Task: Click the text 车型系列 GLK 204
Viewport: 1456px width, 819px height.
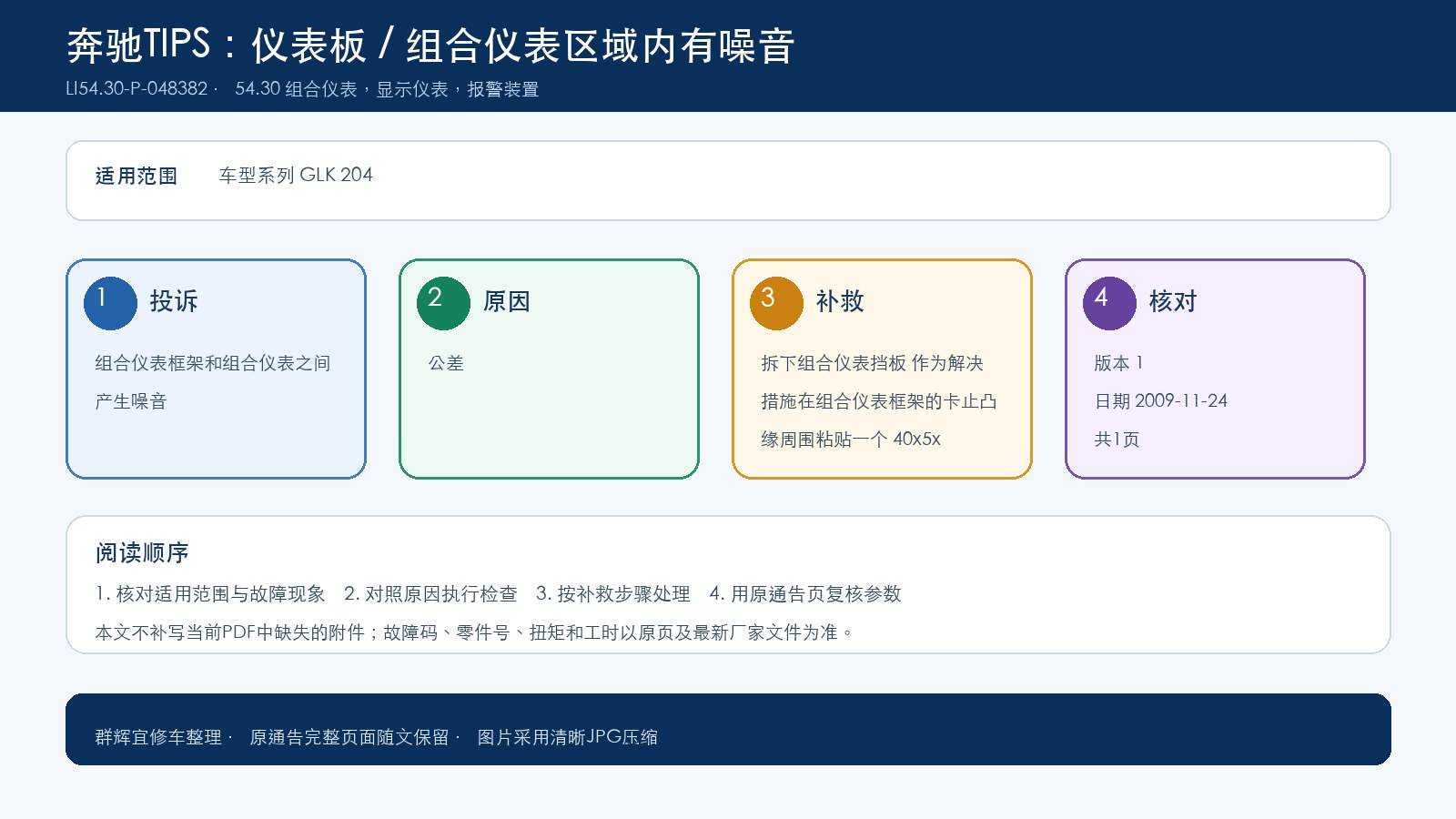Action: tap(296, 175)
